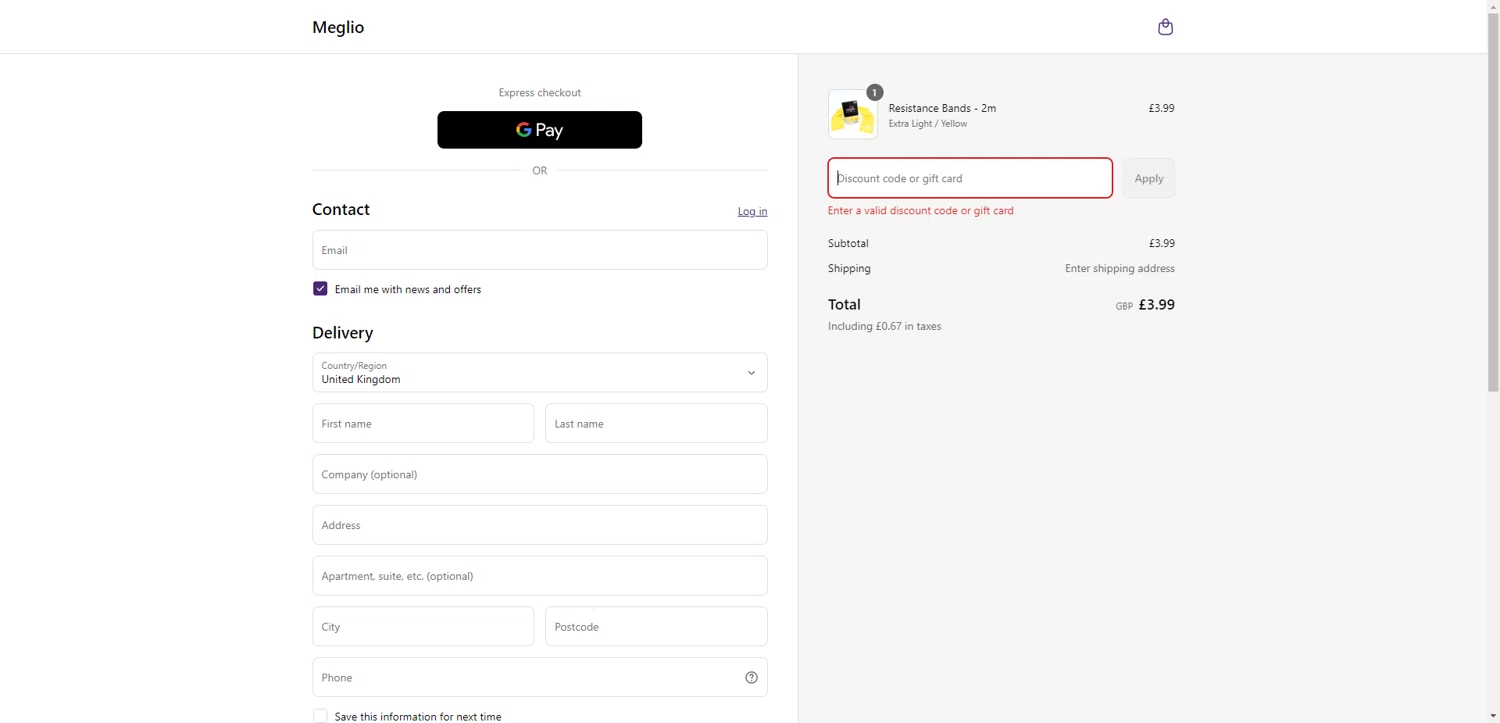This screenshot has height=723, width=1500.
Task: Click the Total £3.99 amount
Action: 1157,305
